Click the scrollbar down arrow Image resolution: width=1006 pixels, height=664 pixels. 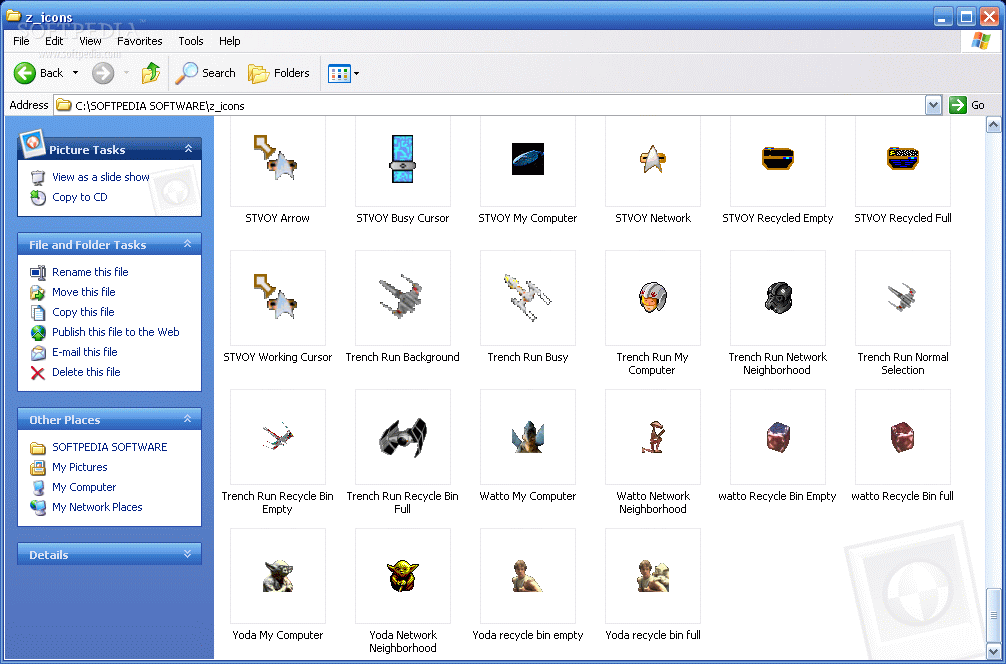pos(993,651)
